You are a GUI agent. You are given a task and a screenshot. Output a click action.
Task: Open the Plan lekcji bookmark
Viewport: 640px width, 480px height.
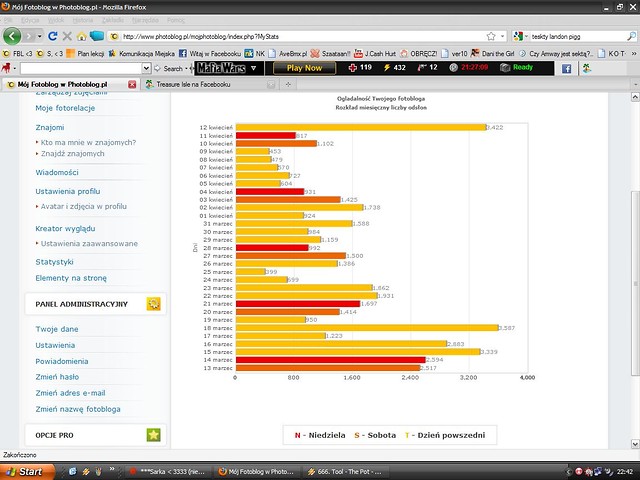[85, 53]
